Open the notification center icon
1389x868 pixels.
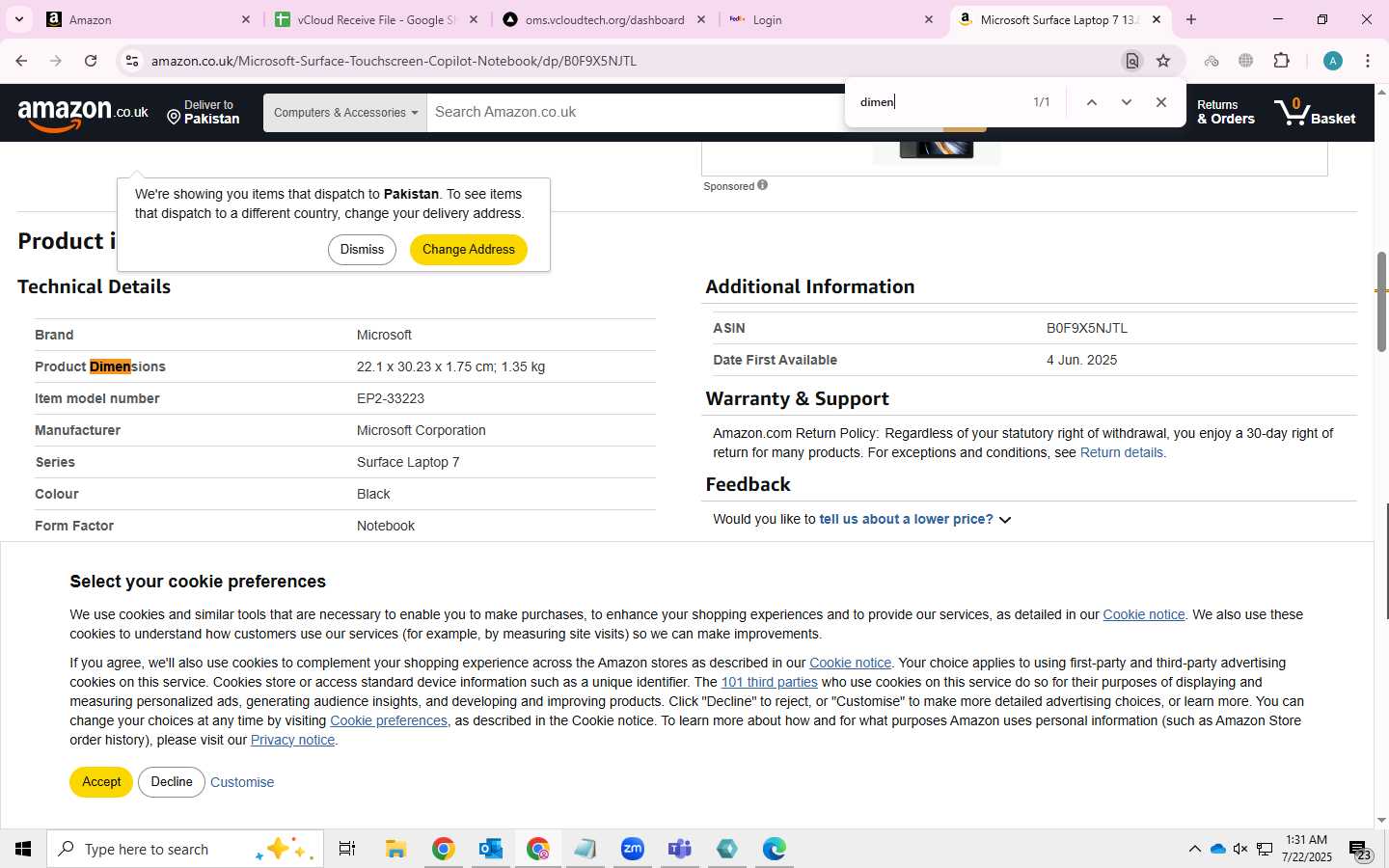pos(1360,851)
